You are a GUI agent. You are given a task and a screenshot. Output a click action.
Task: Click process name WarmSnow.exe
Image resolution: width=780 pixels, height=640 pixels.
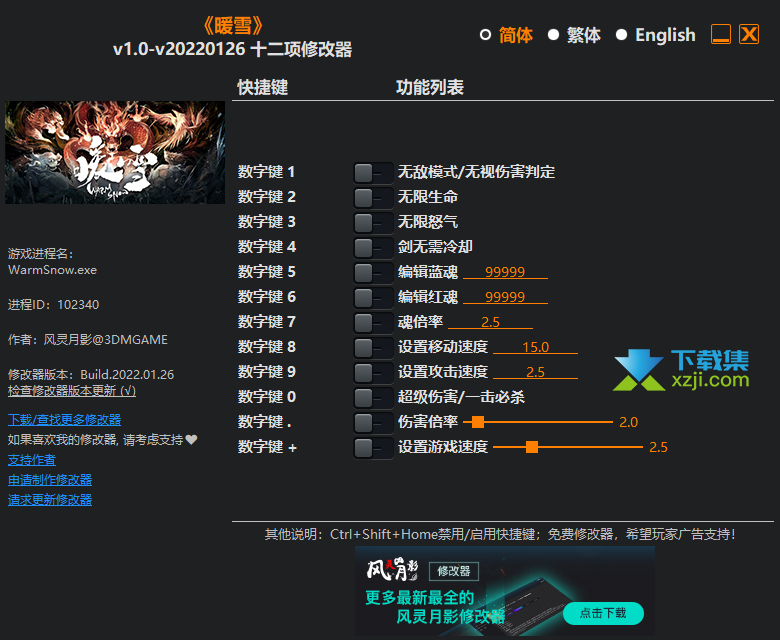pos(52,270)
